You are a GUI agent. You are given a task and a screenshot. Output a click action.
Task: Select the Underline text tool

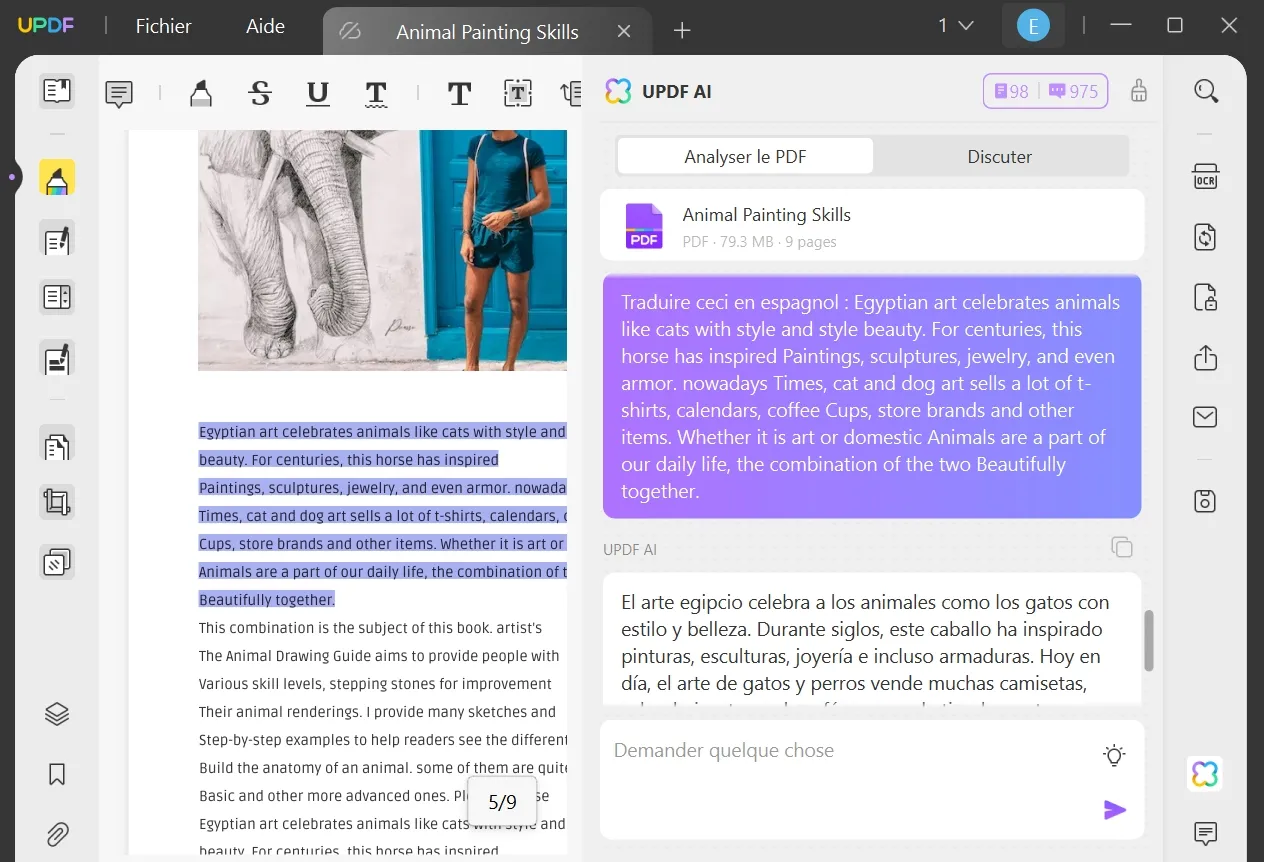point(317,92)
